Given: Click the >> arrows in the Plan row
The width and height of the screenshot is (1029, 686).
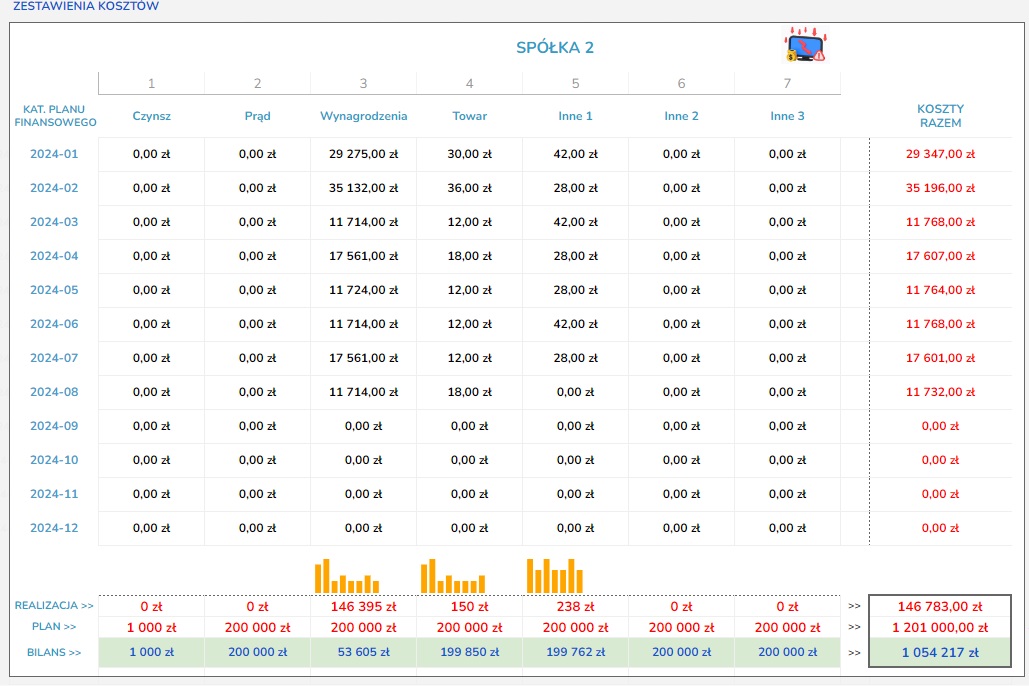Looking at the screenshot, I should point(854,628).
